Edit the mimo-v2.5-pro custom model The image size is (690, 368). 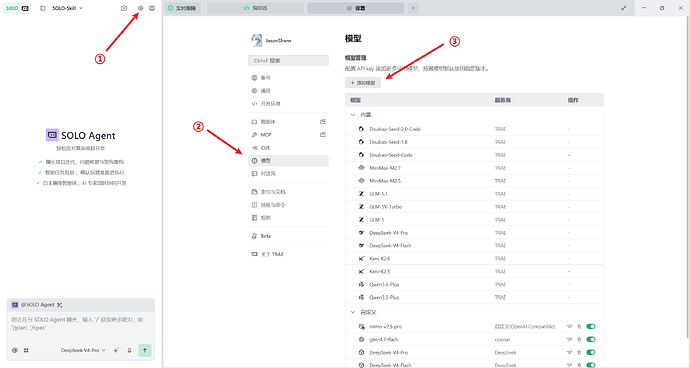pyautogui.click(x=569, y=327)
